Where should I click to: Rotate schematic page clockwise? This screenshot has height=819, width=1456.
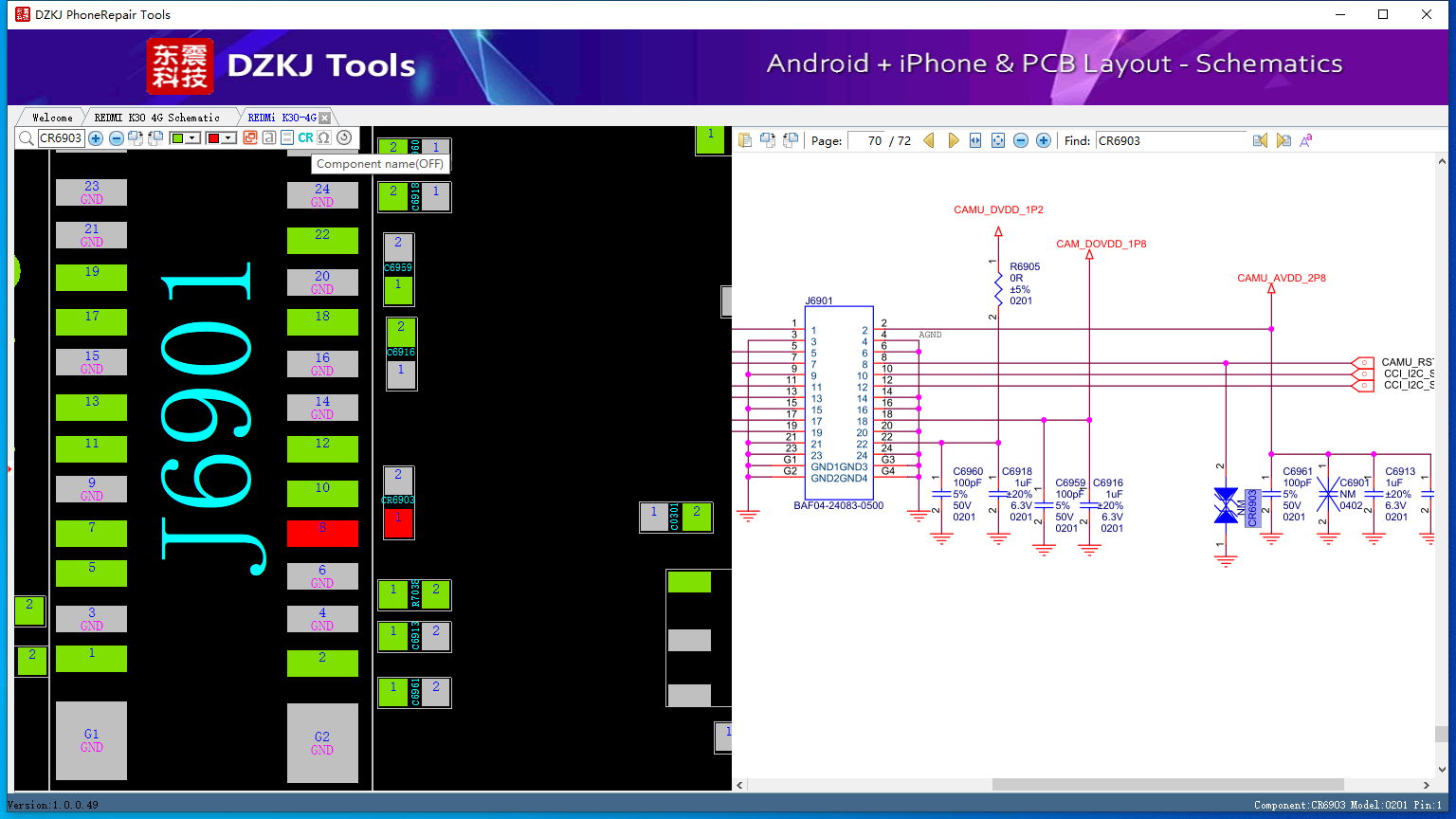coord(768,140)
